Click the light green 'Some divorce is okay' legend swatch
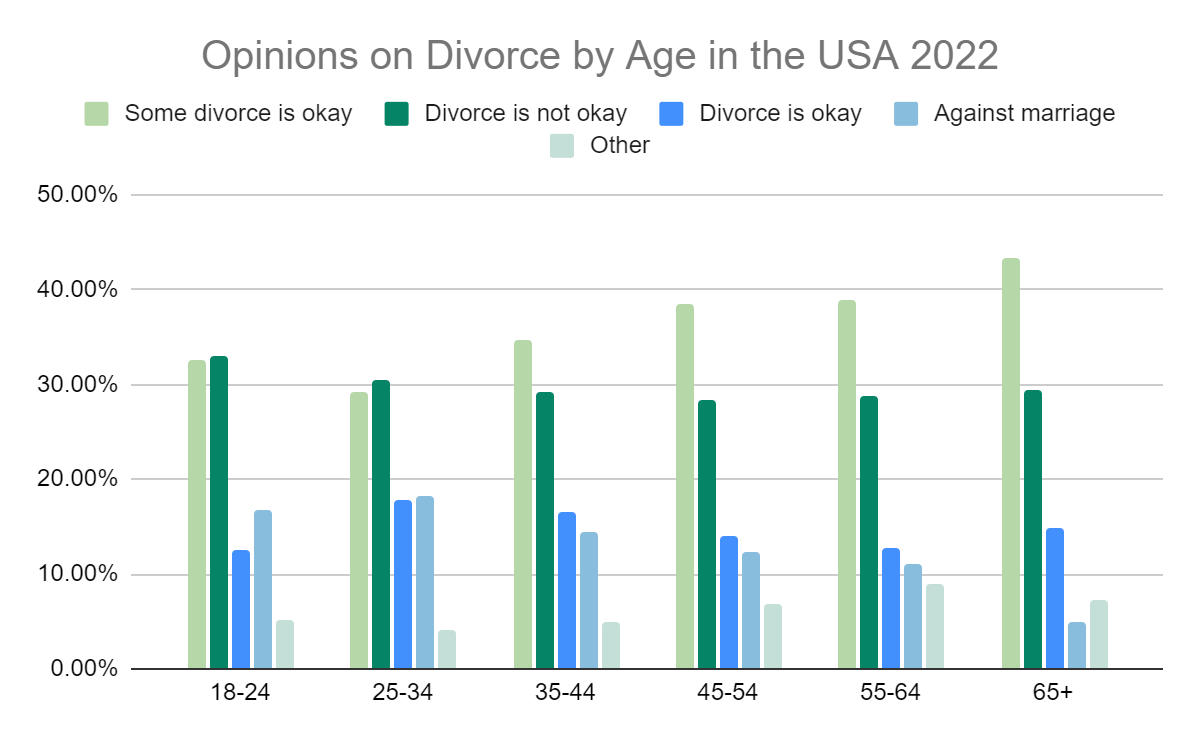This screenshot has height=742, width=1200. pyautogui.click(x=97, y=113)
